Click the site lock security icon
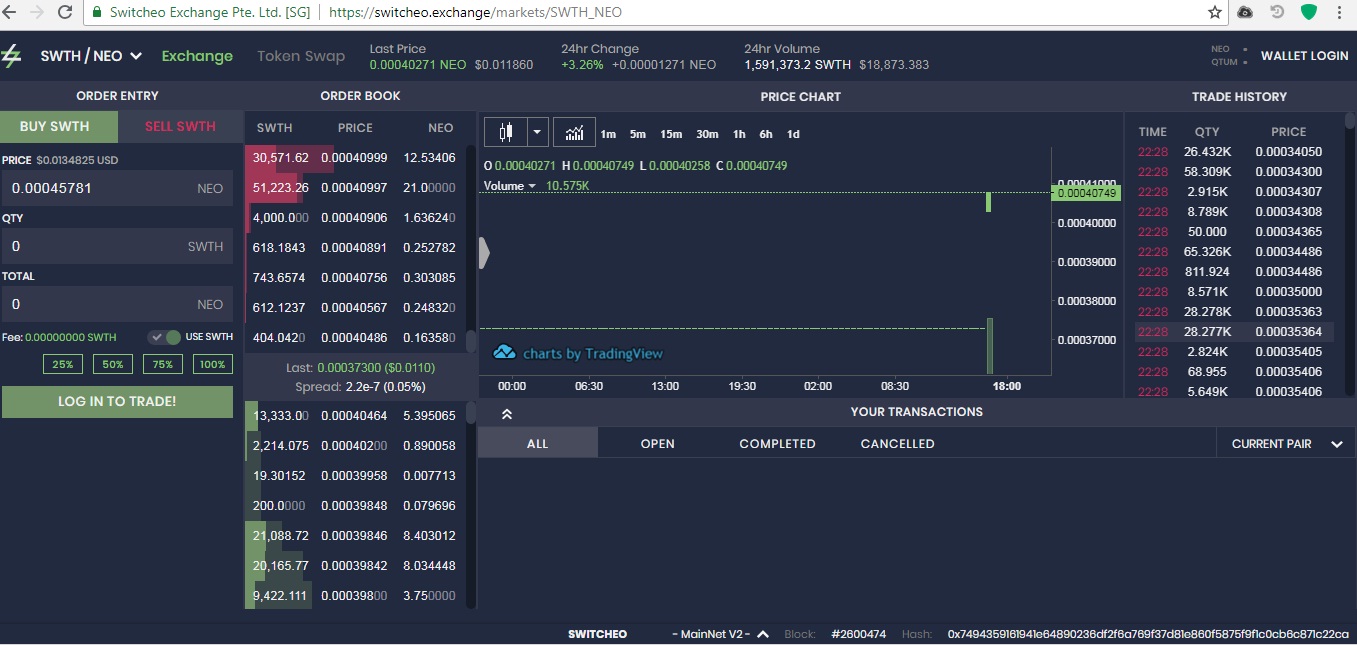This screenshot has width=1357, height=645. click(x=97, y=13)
